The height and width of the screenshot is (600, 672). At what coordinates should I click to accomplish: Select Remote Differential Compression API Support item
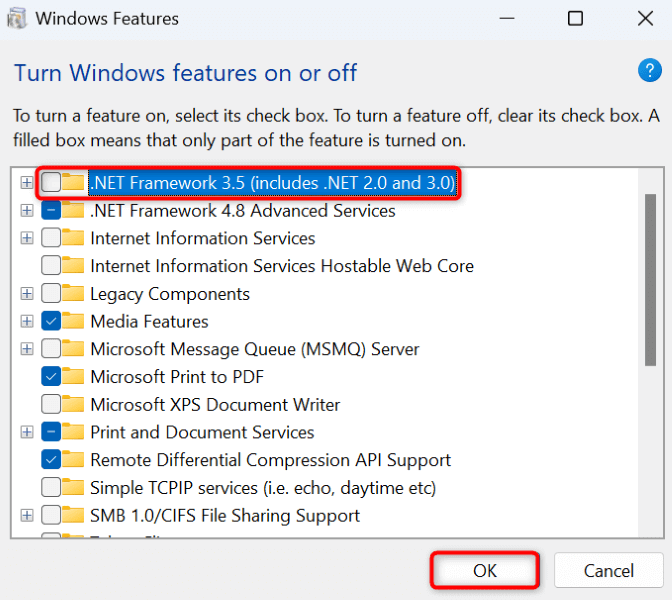point(270,460)
